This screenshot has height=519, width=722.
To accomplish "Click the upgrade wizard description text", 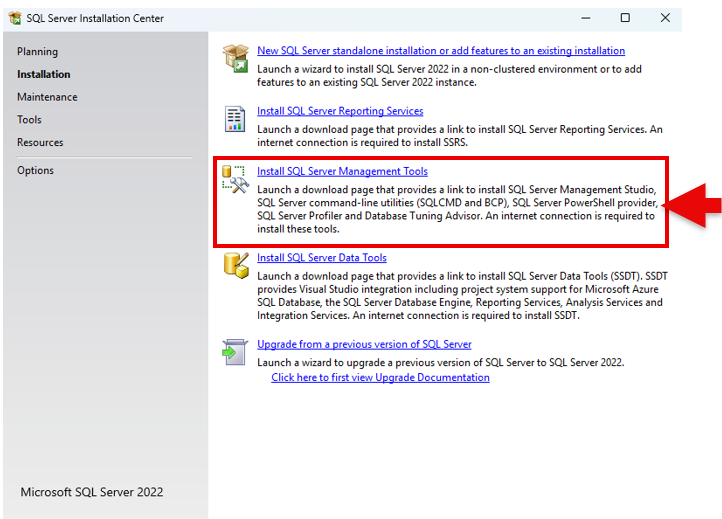I will click(441, 363).
